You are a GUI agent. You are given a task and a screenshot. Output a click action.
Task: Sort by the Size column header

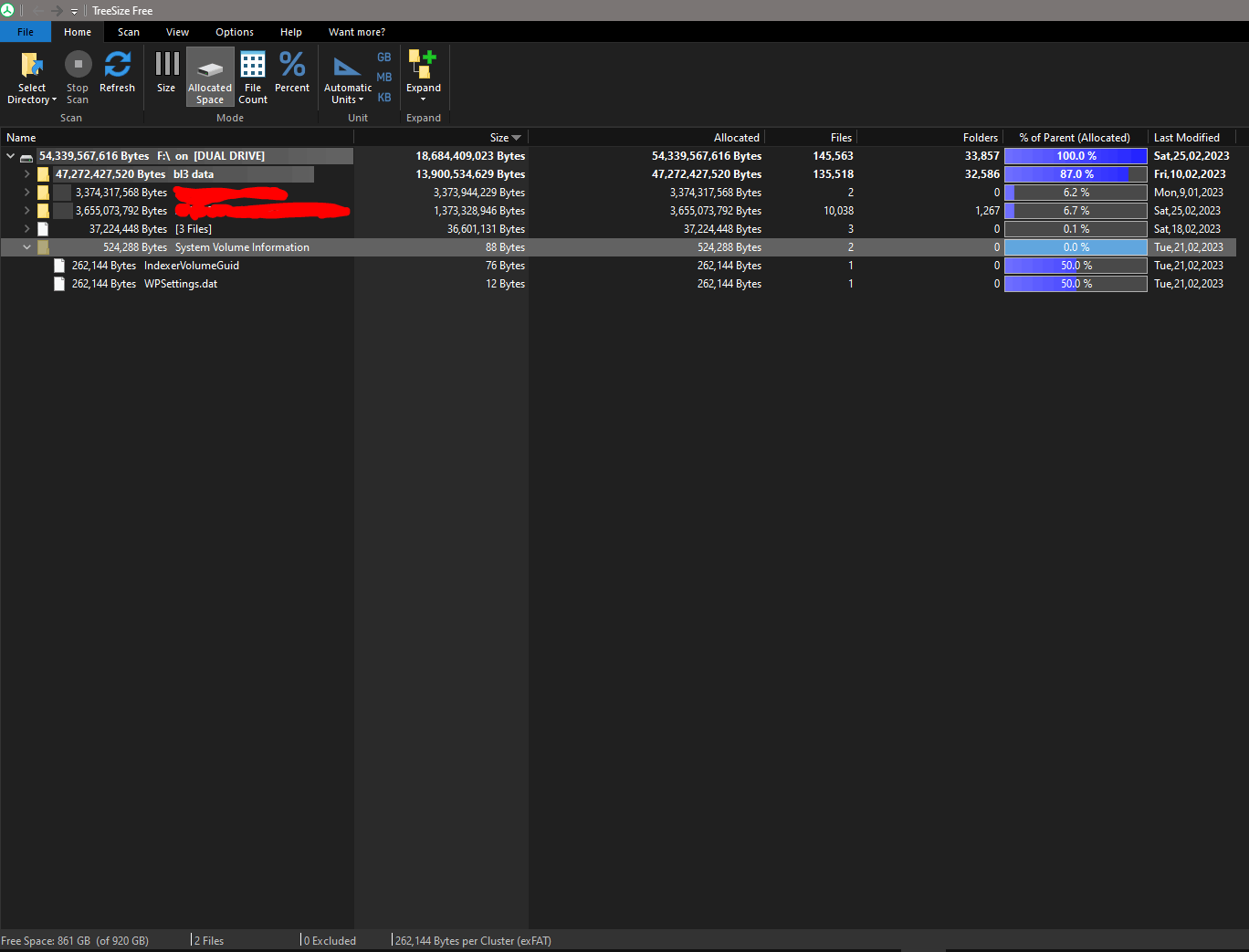441,138
